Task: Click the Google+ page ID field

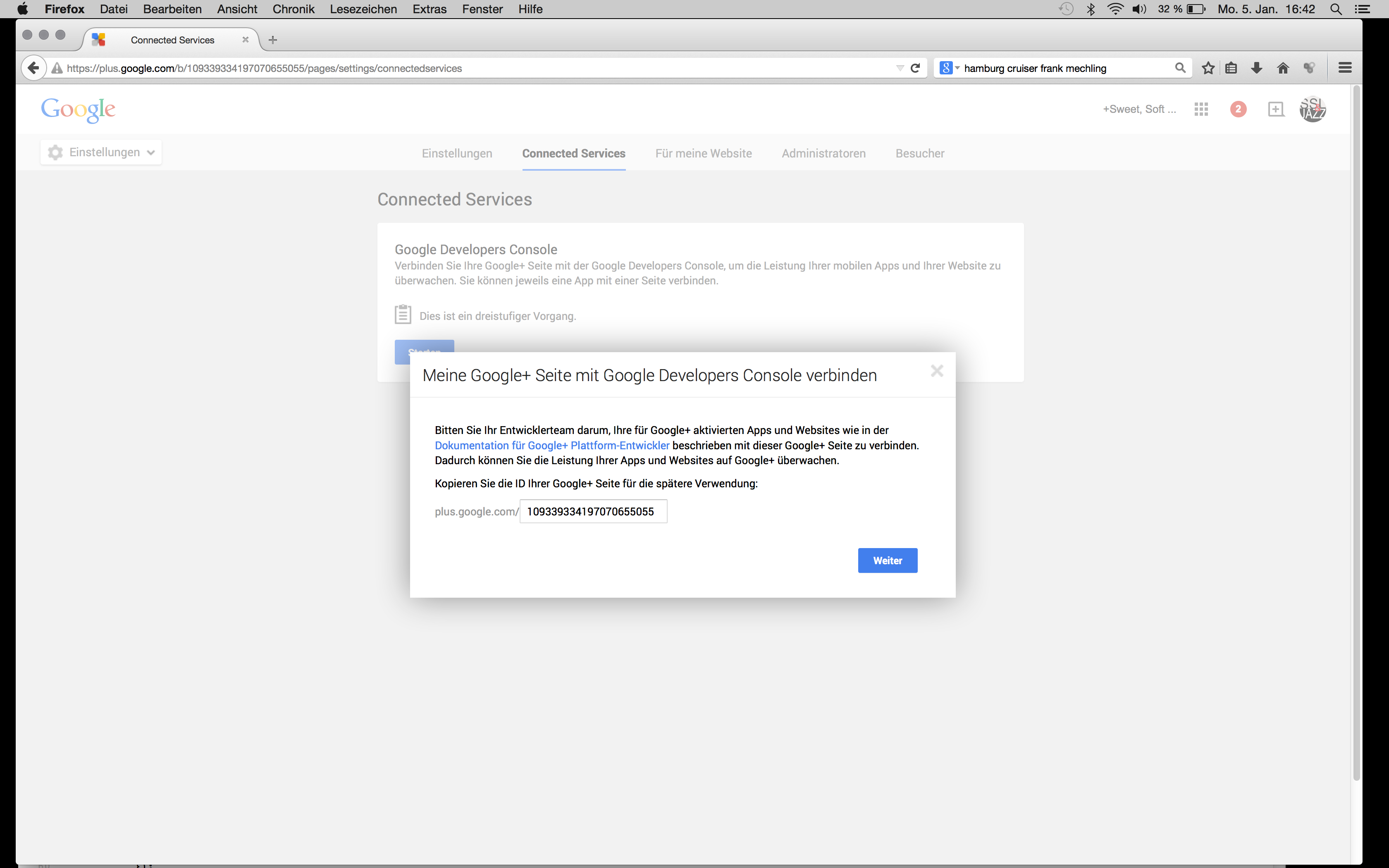Action: coord(594,511)
